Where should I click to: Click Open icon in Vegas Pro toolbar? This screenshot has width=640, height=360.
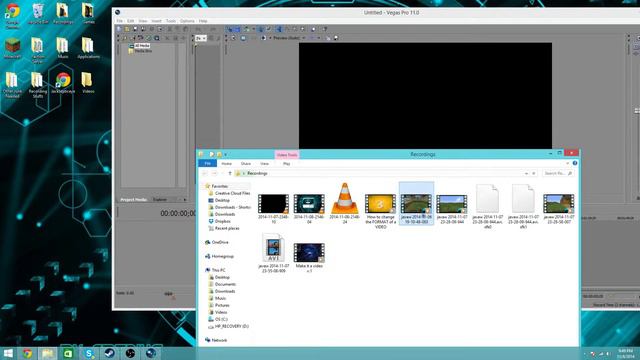pyautogui.click(x=127, y=29)
